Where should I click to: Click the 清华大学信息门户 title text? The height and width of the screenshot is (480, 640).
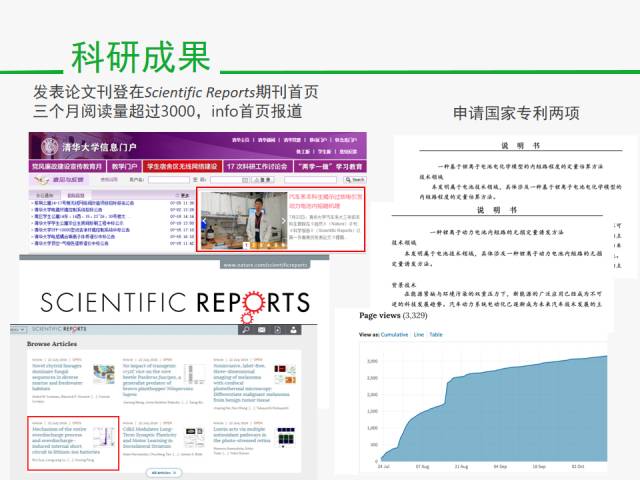pos(99,147)
